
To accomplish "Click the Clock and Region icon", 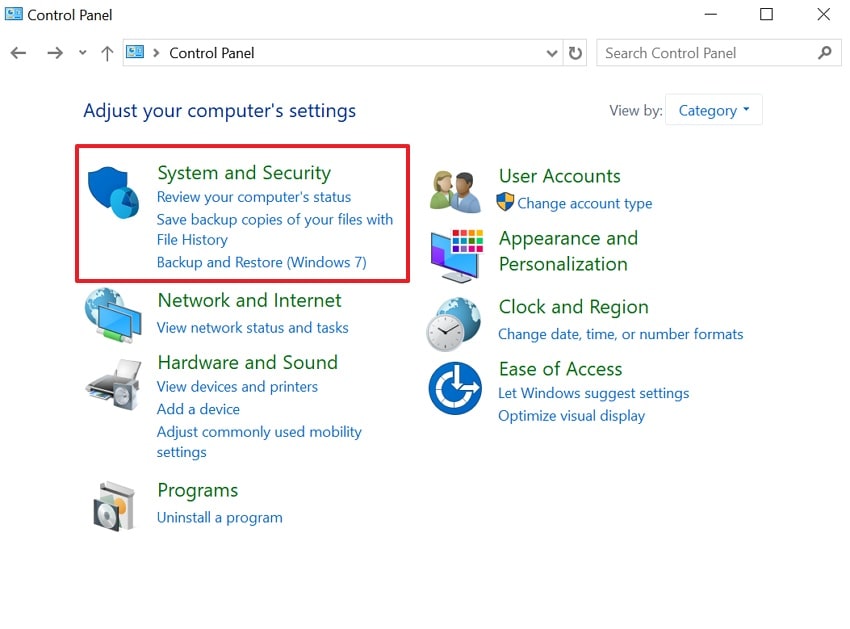I will [x=456, y=323].
